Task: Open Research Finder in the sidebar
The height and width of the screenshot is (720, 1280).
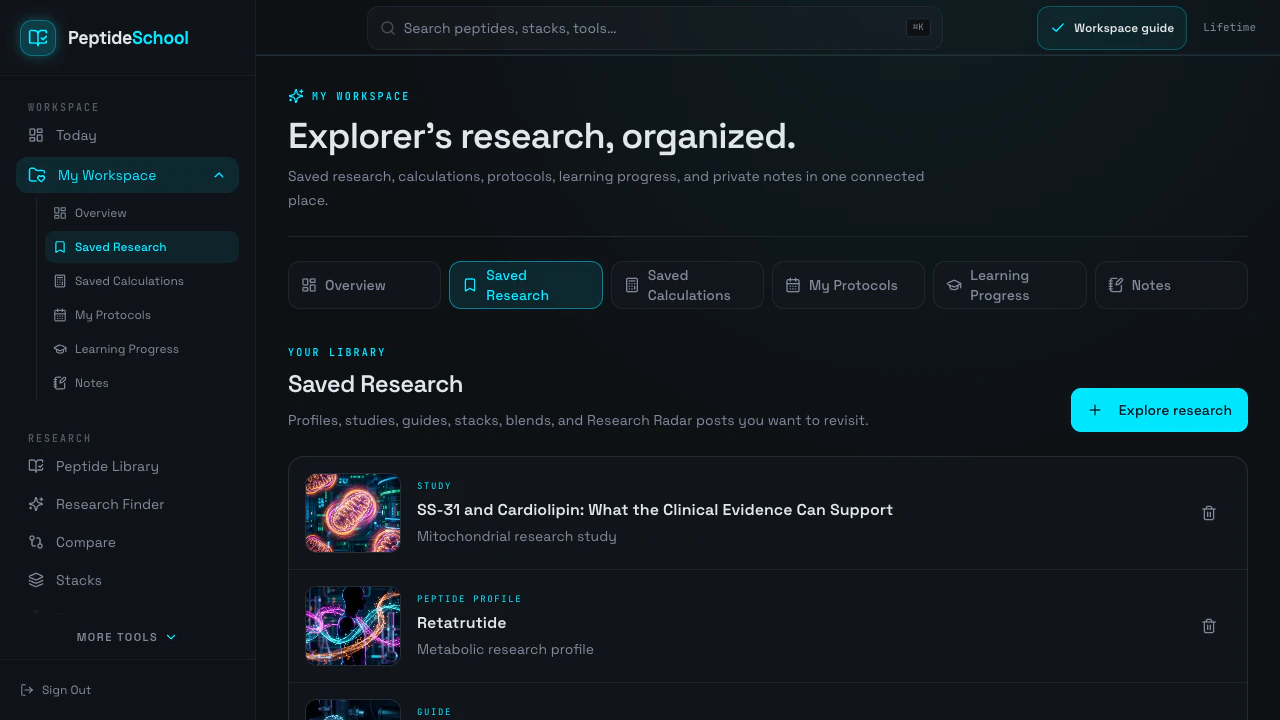Action: [127, 504]
